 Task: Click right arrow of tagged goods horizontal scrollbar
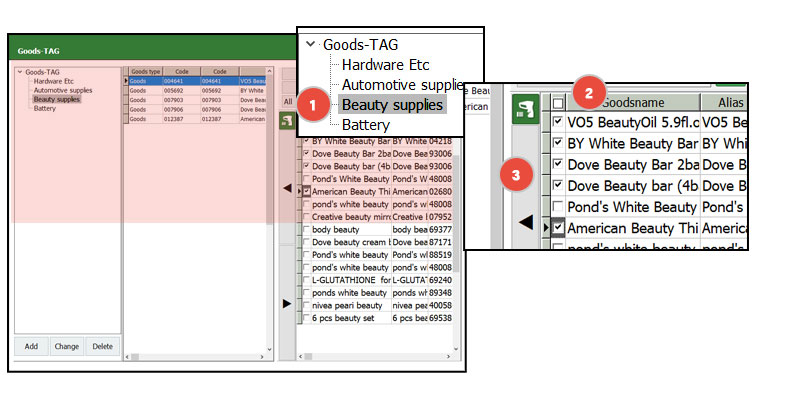click(x=262, y=357)
